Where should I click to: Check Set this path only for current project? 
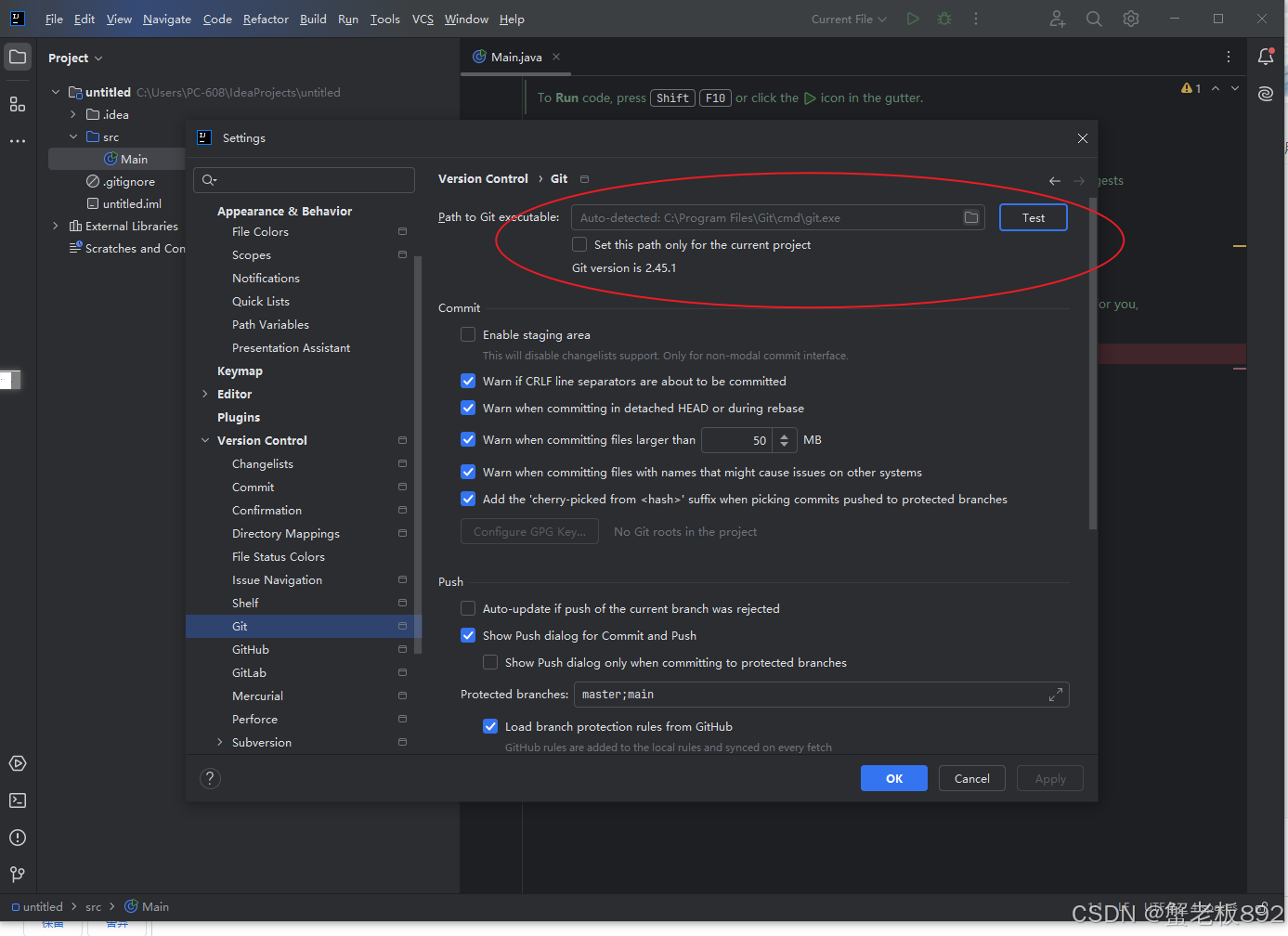pyautogui.click(x=579, y=244)
